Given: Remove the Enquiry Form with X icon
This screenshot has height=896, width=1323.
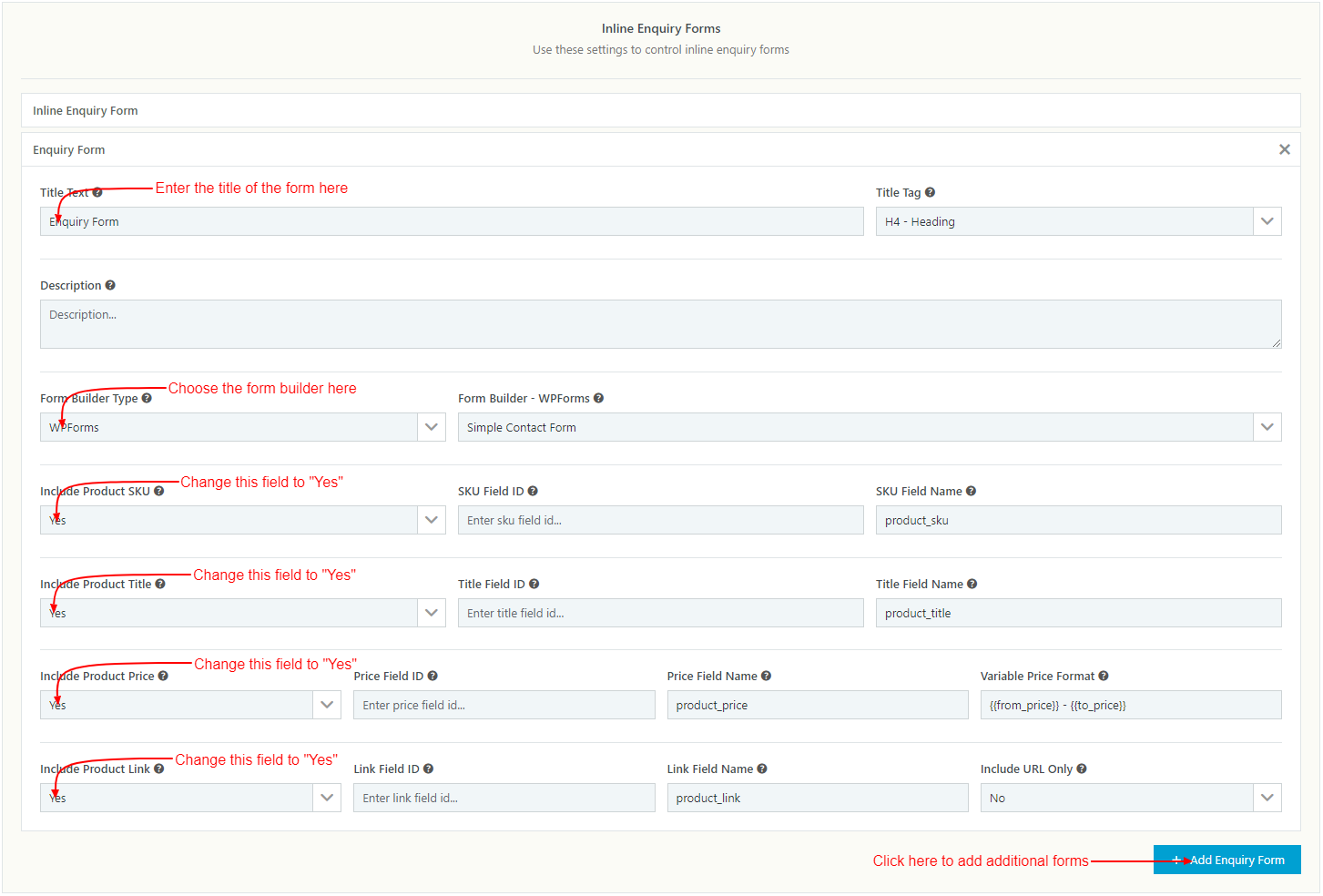Looking at the screenshot, I should 1285,150.
